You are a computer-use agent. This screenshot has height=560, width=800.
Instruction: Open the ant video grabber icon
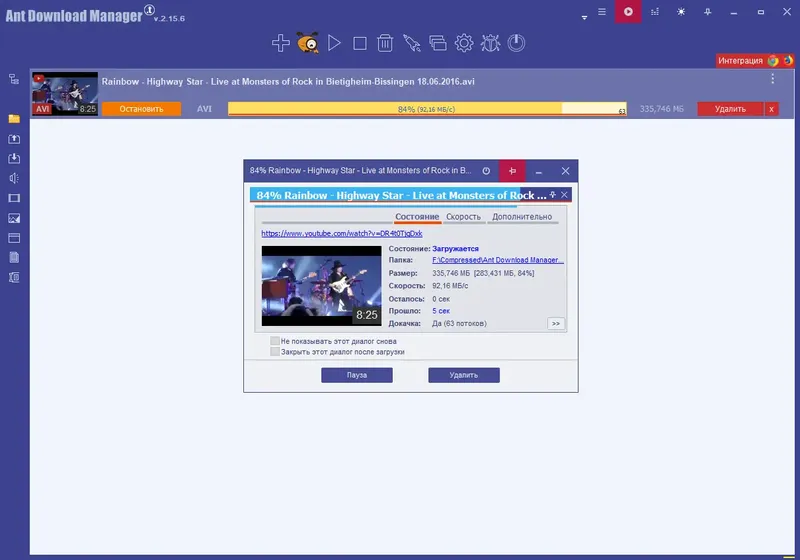[308, 43]
